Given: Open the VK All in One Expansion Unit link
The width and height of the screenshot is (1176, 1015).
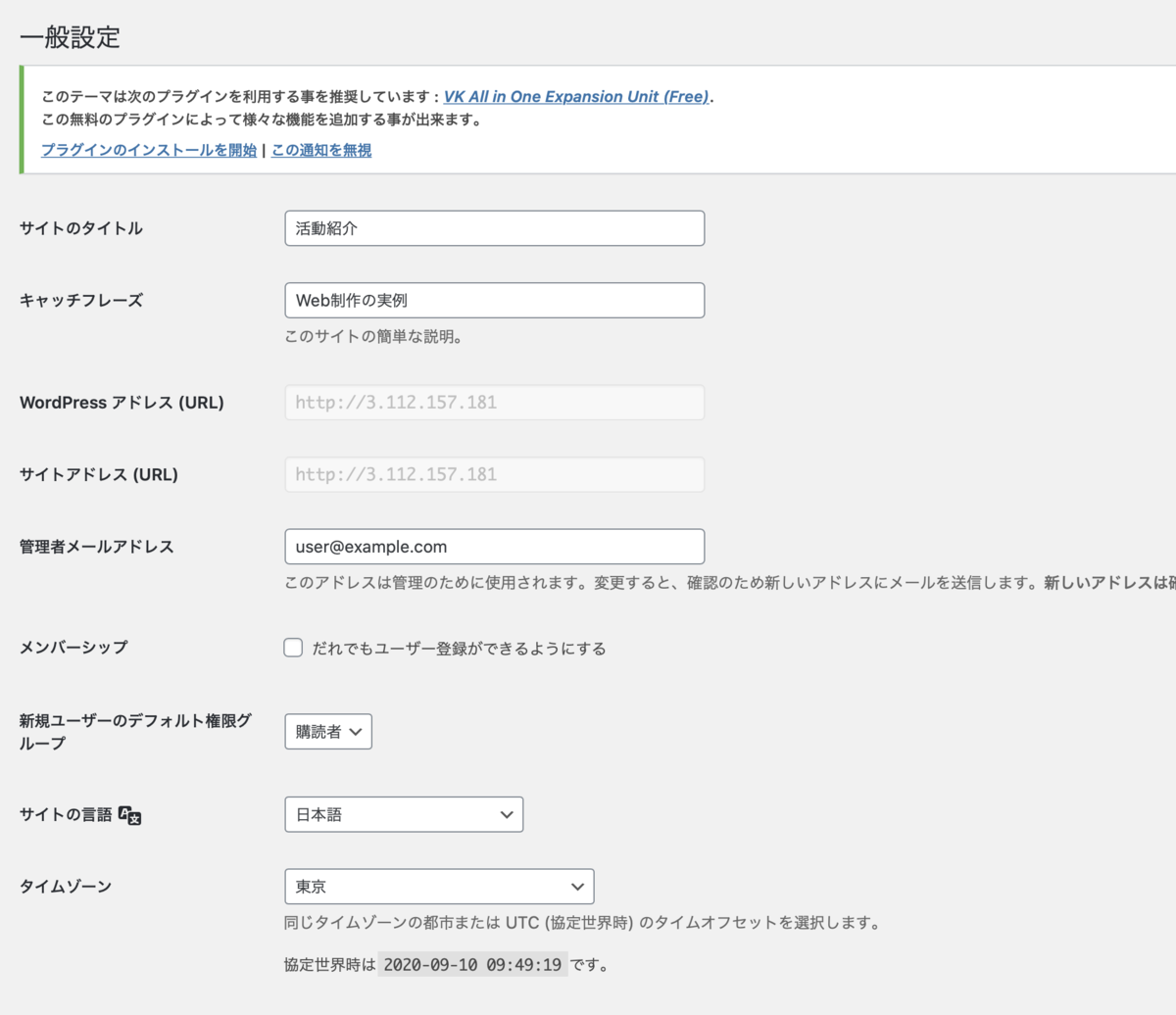Looking at the screenshot, I should click(x=575, y=96).
